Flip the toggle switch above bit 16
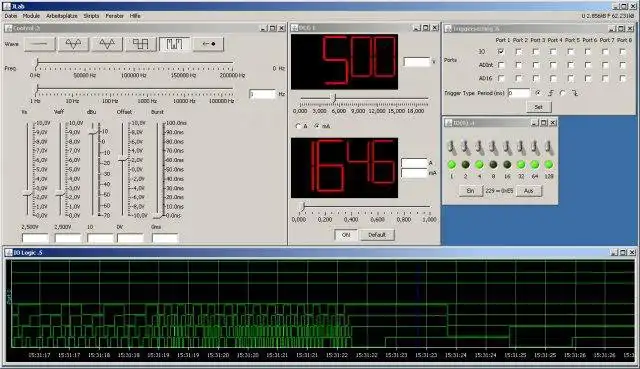640x369 pixels. (507, 147)
